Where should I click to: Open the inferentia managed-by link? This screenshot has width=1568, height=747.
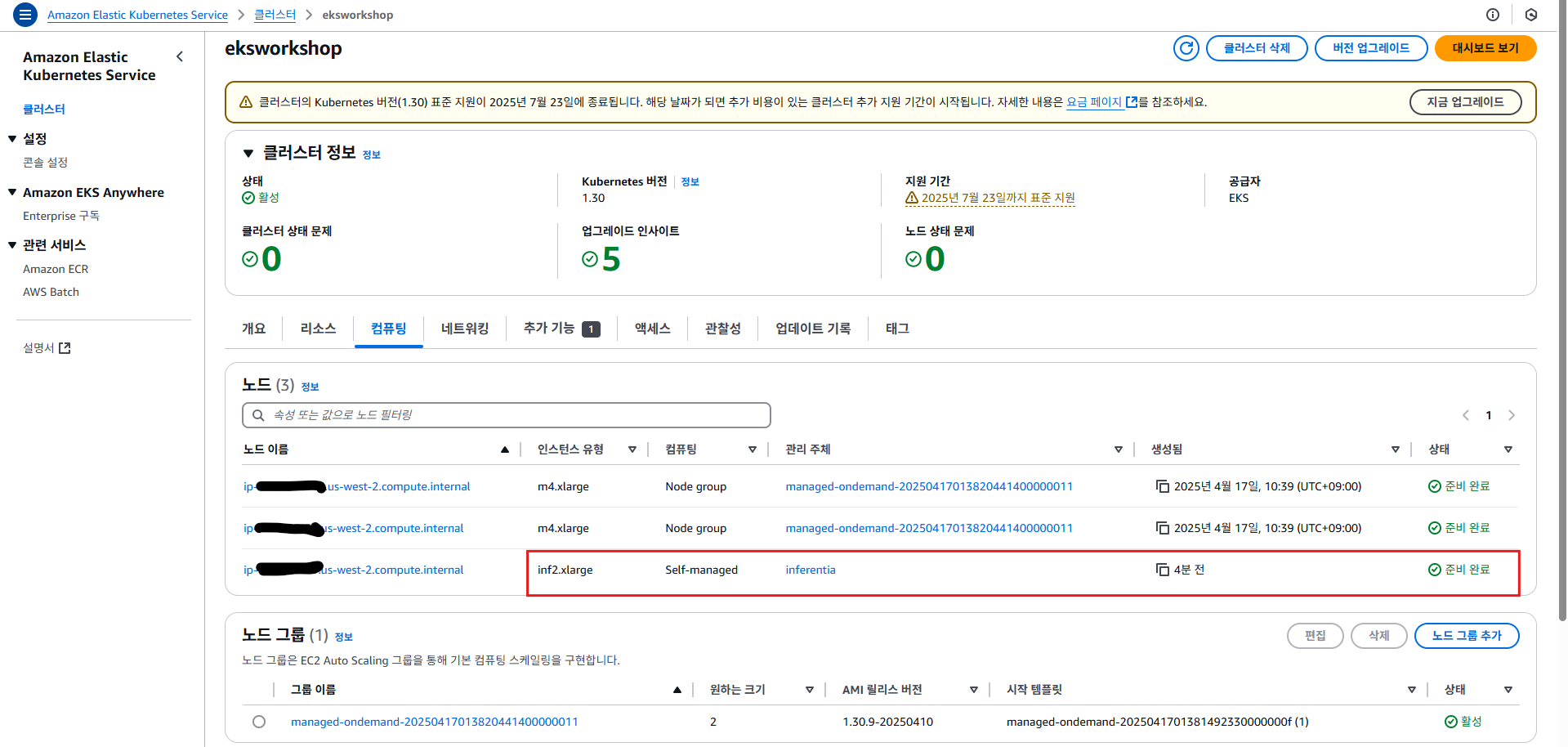(x=811, y=570)
